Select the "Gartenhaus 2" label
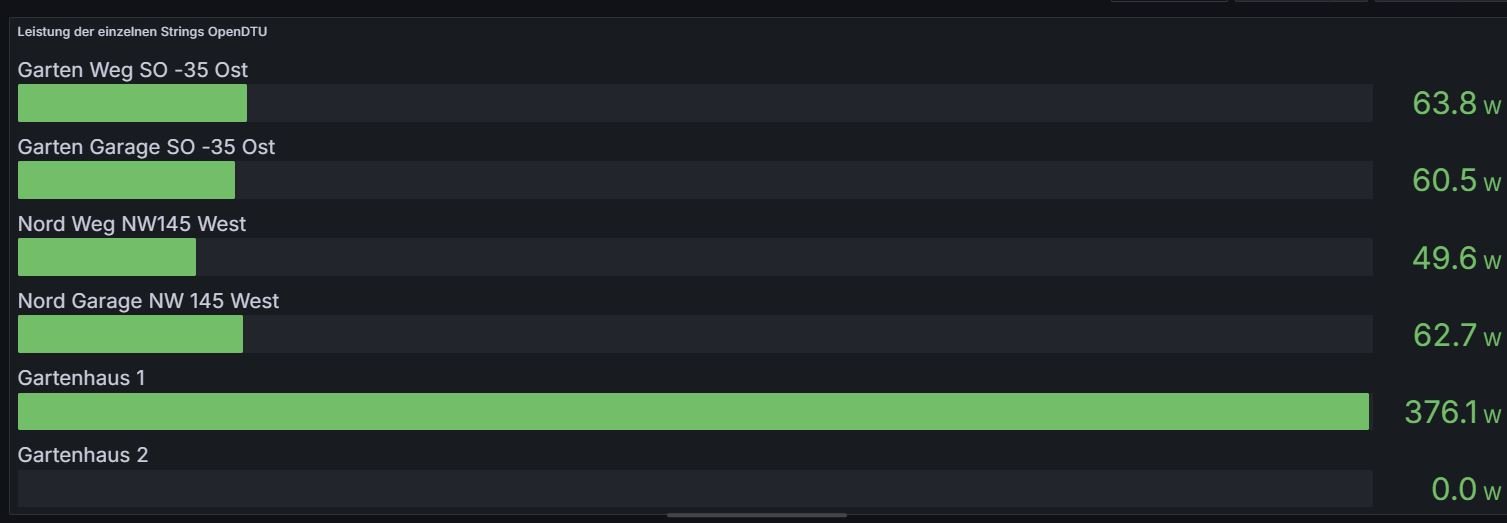 click(x=83, y=455)
